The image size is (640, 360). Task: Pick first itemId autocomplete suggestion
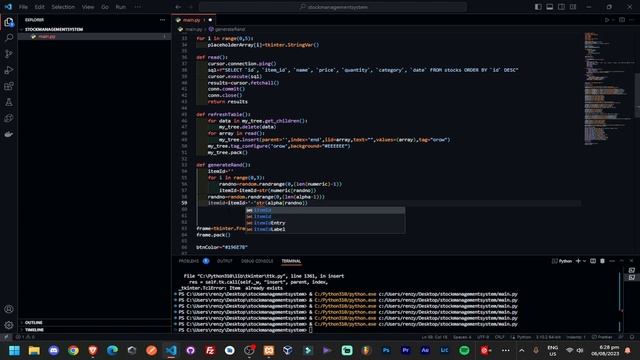coord(325,210)
